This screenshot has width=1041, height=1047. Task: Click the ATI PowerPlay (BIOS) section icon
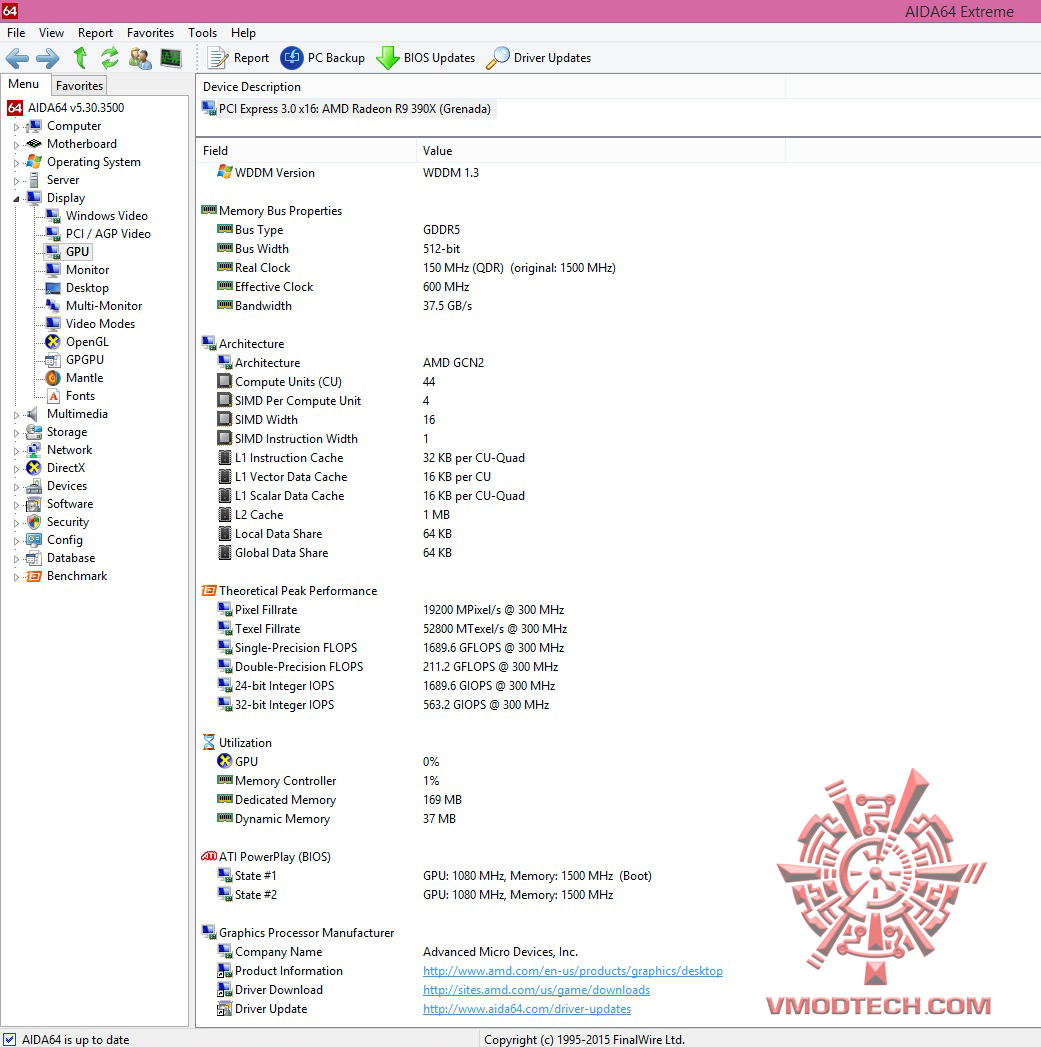[x=209, y=856]
